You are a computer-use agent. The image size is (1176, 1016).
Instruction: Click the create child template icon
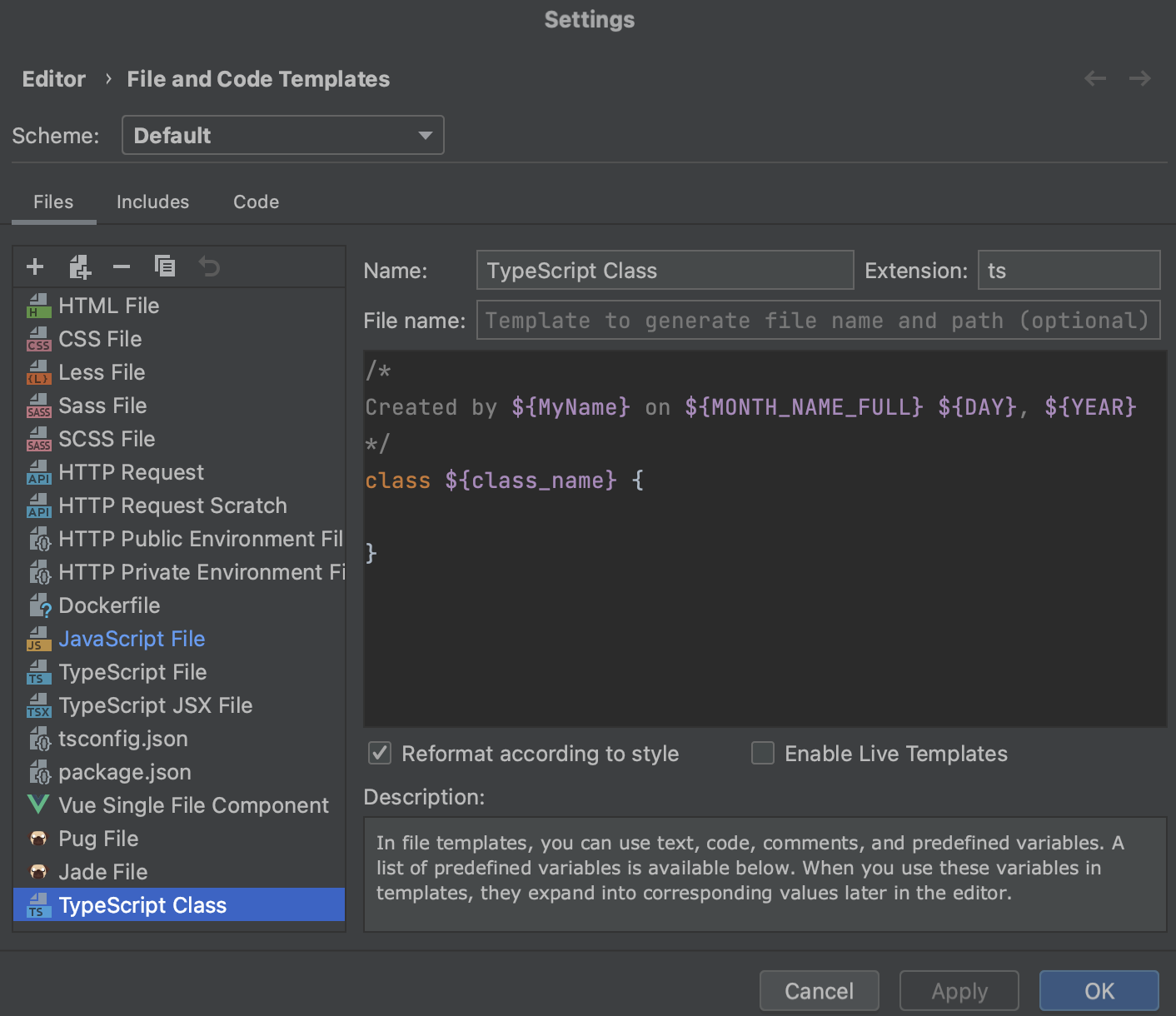[x=79, y=266]
